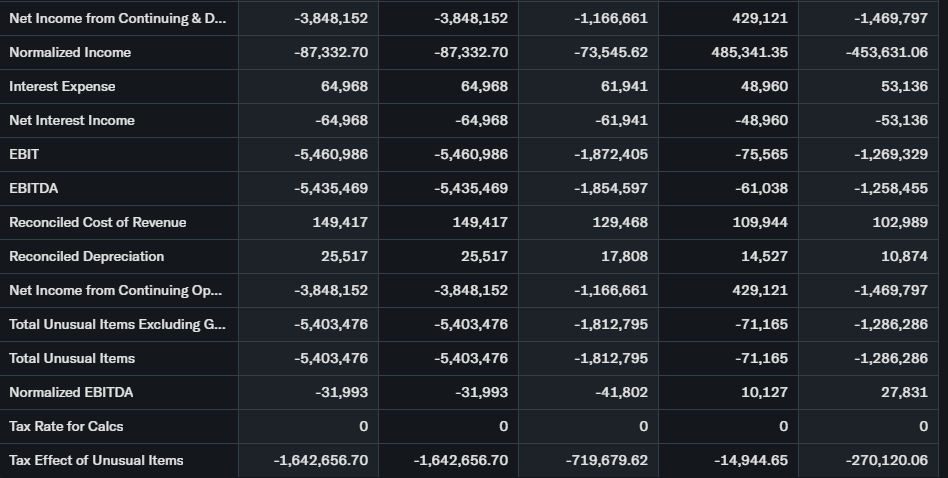Viewport: 948px width, 478px height.
Task: Click the Normalized EBITDA value 27,831
Action: tap(904, 392)
